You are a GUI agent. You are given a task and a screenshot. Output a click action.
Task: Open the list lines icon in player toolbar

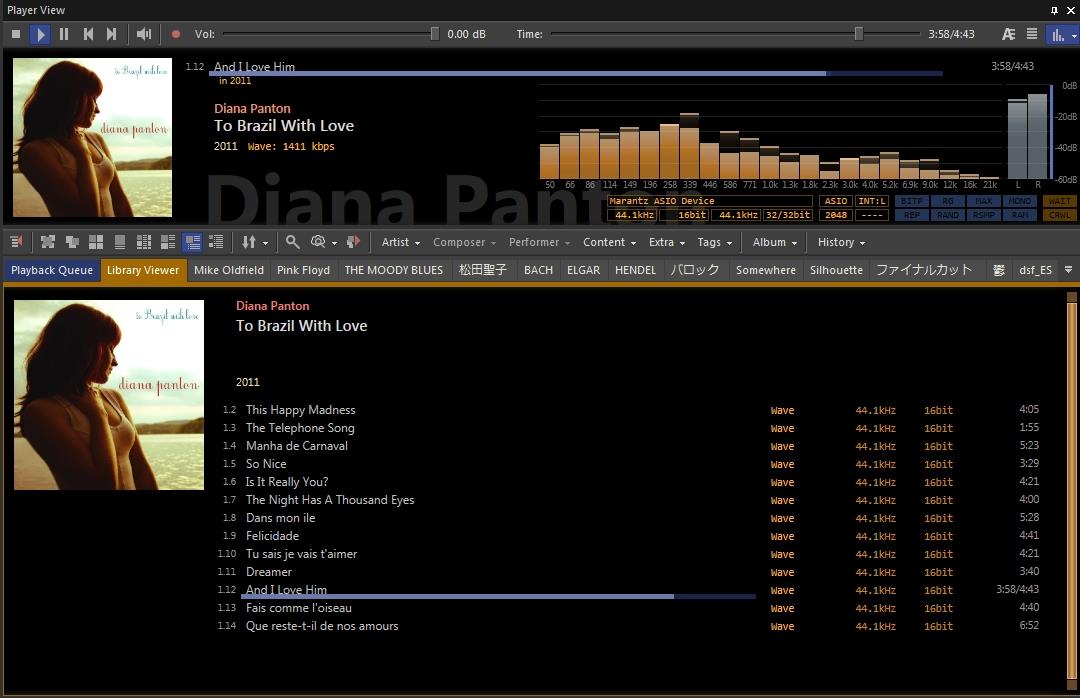(1032, 34)
